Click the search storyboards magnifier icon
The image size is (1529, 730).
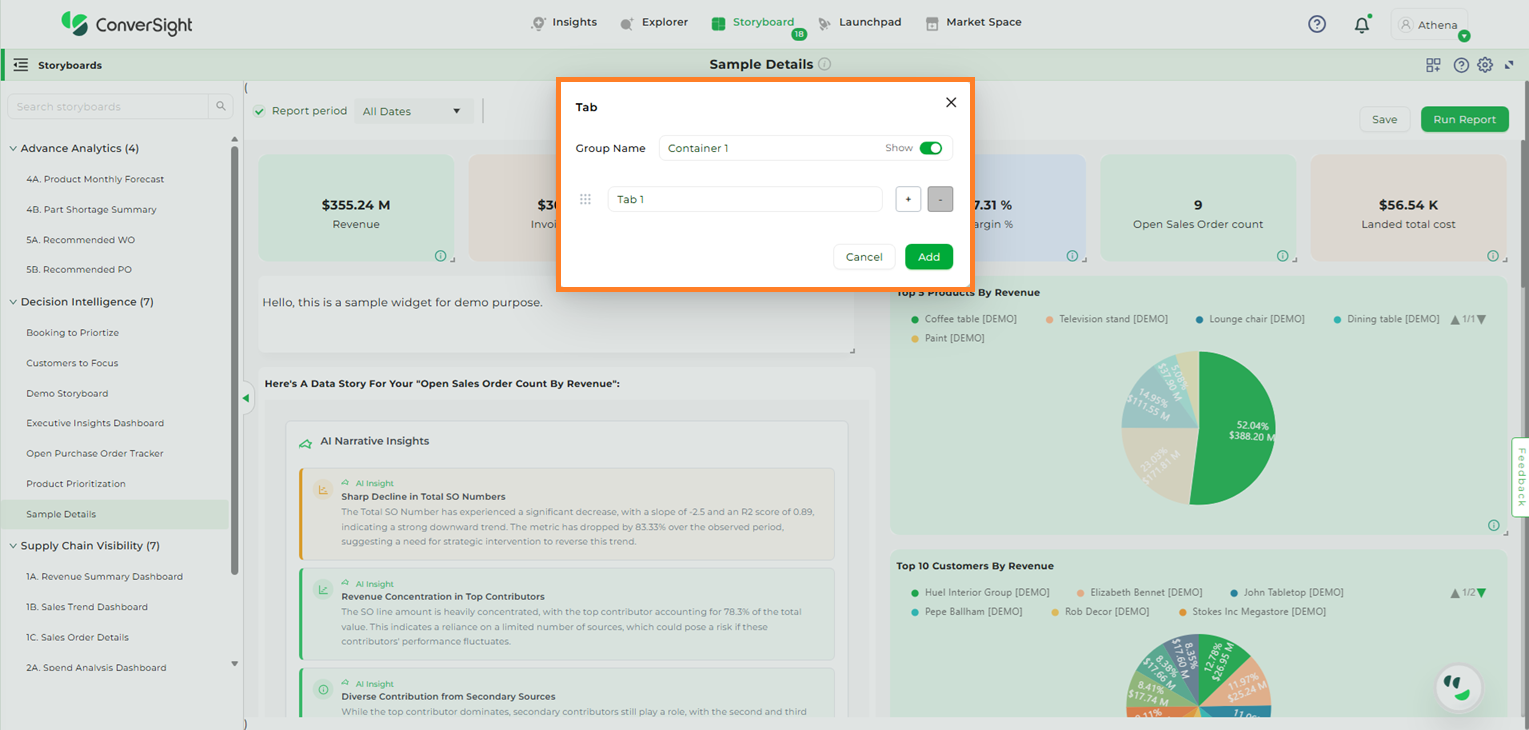click(x=221, y=107)
